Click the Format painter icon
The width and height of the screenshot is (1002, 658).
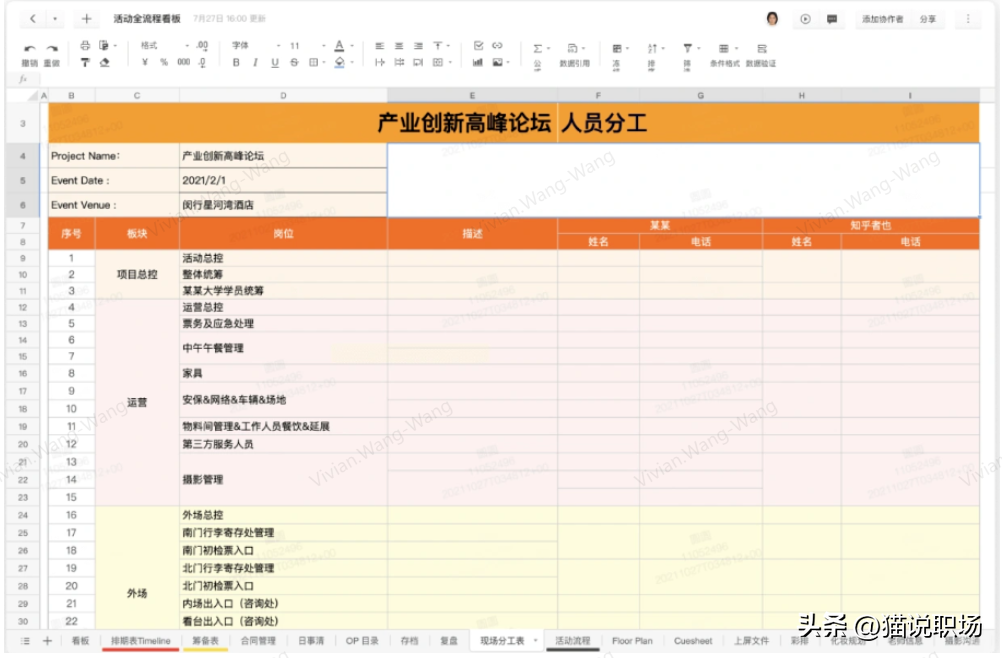pyautogui.click(x=85, y=62)
